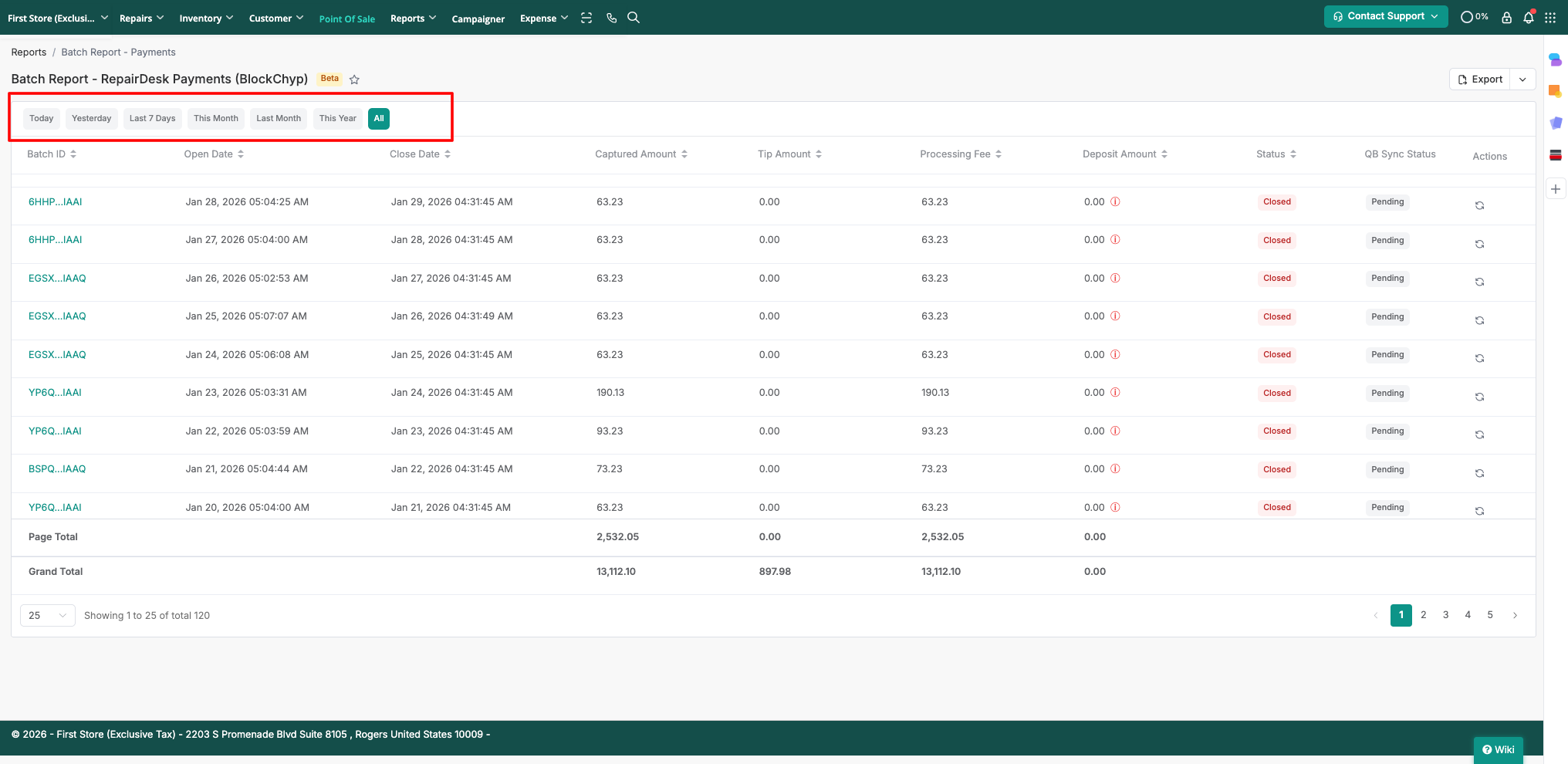
Task: Open the first 6HHP...IAAI batch link
Action: pos(56,202)
